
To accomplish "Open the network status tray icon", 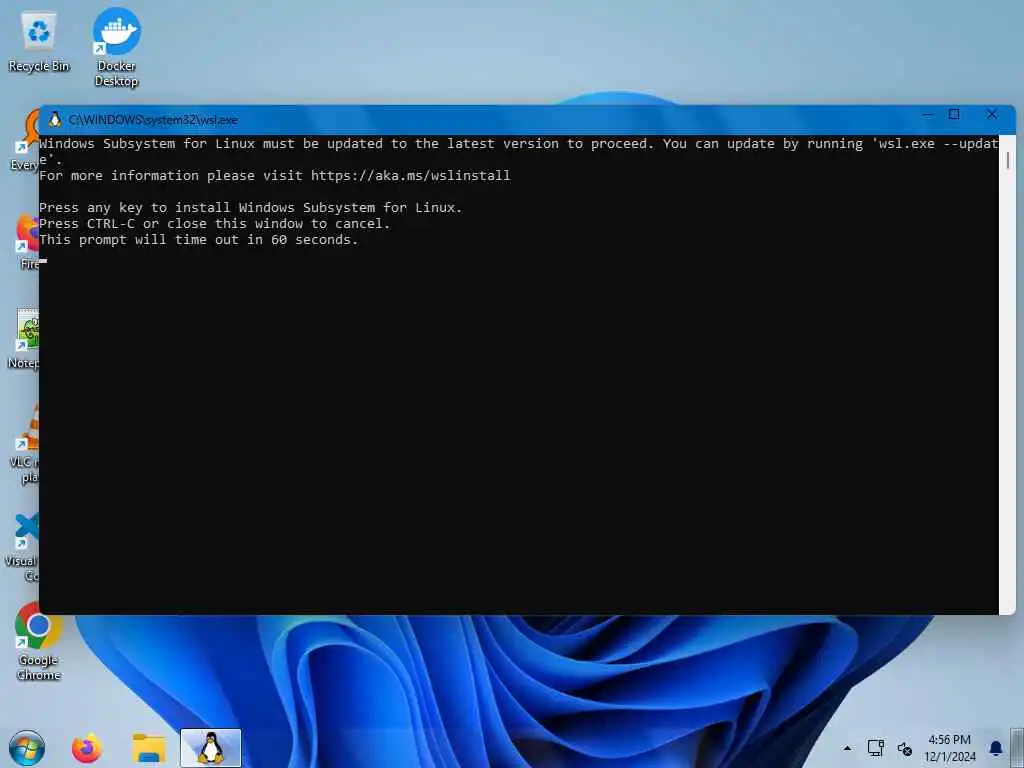I will tap(875, 748).
